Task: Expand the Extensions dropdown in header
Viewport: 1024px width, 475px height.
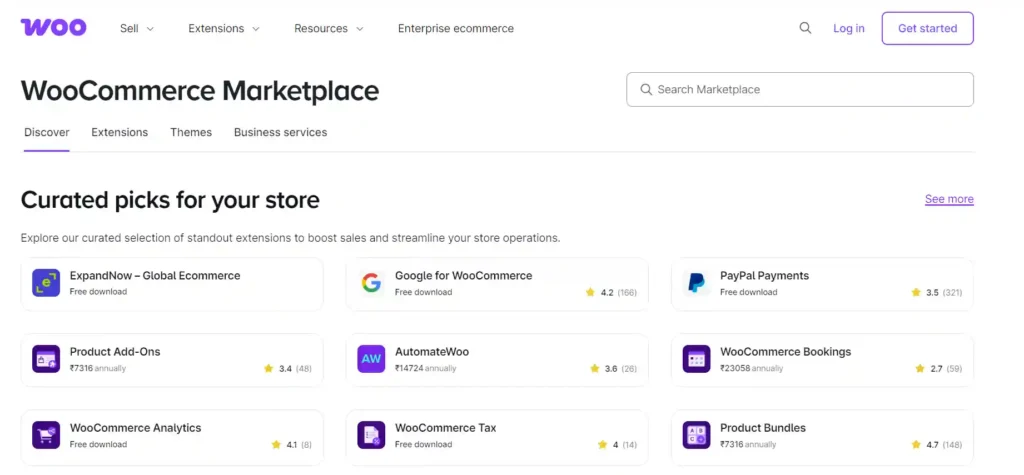Action: (x=224, y=29)
